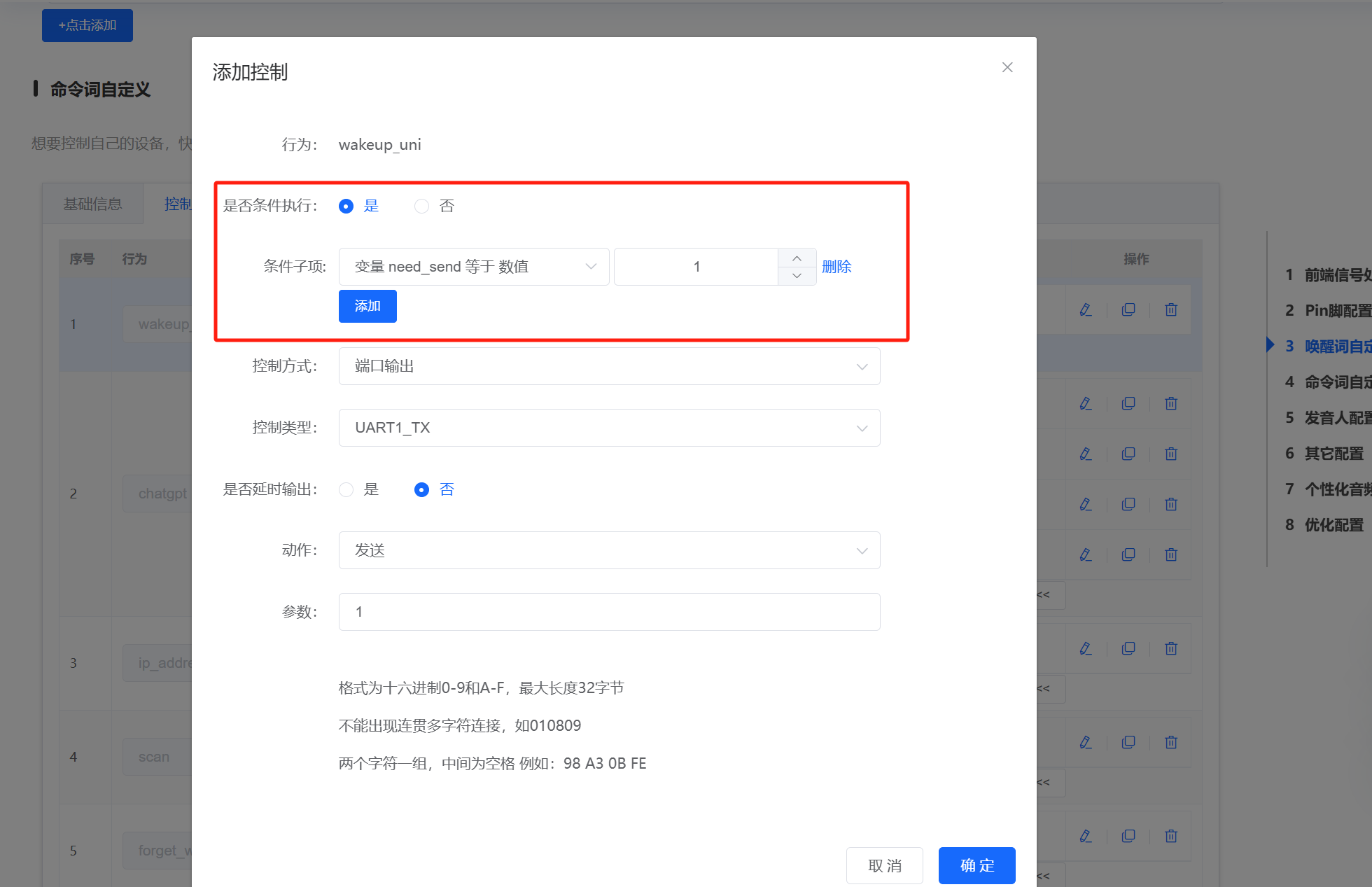Viewport: 1372px width, 887px height.
Task: Click the edit icon in the wakeup row
Action: pyautogui.click(x=1086, y=309)
